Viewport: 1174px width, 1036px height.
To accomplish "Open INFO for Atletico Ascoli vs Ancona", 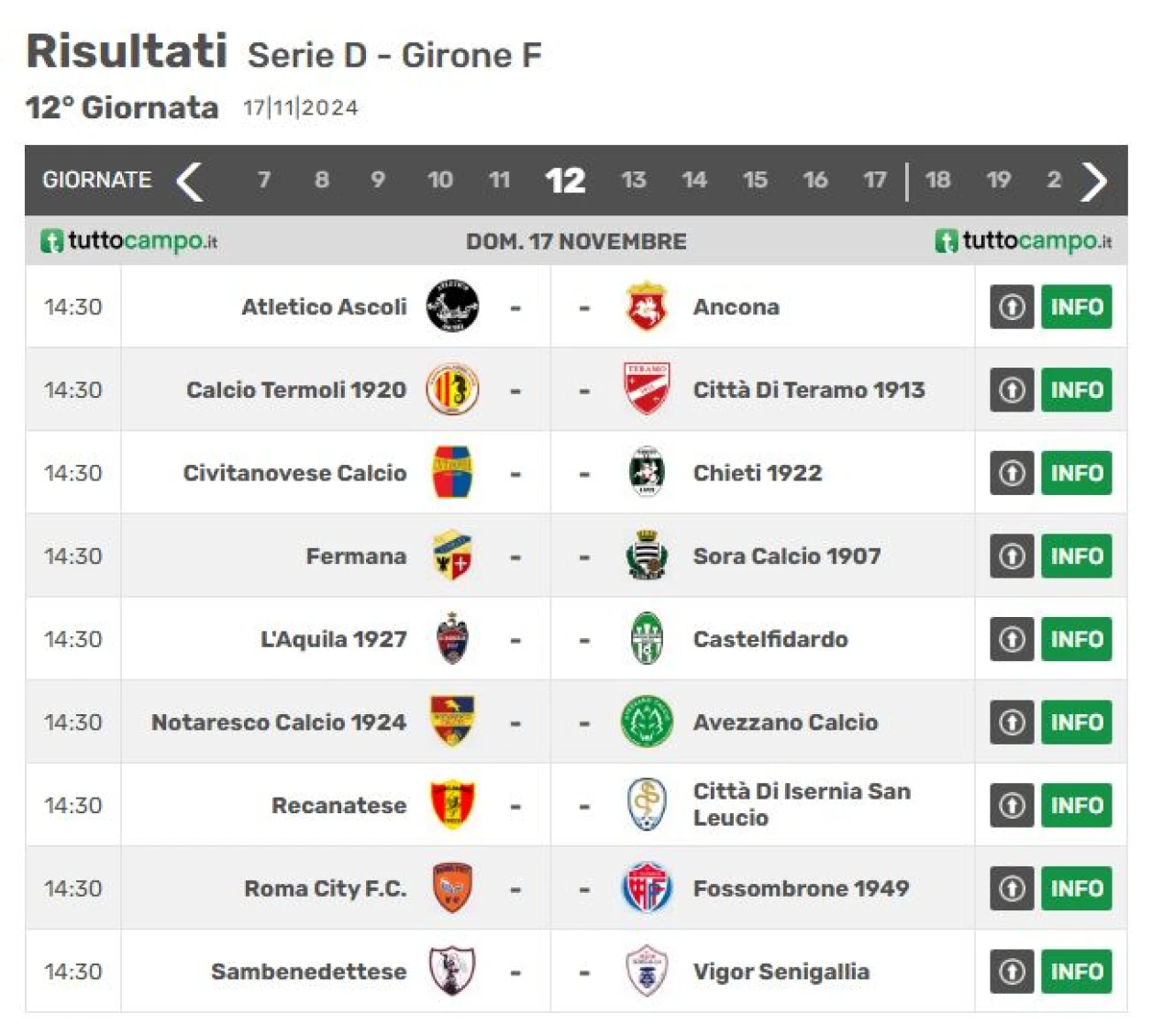I will pyautogui.click(x=1077, y=306).
